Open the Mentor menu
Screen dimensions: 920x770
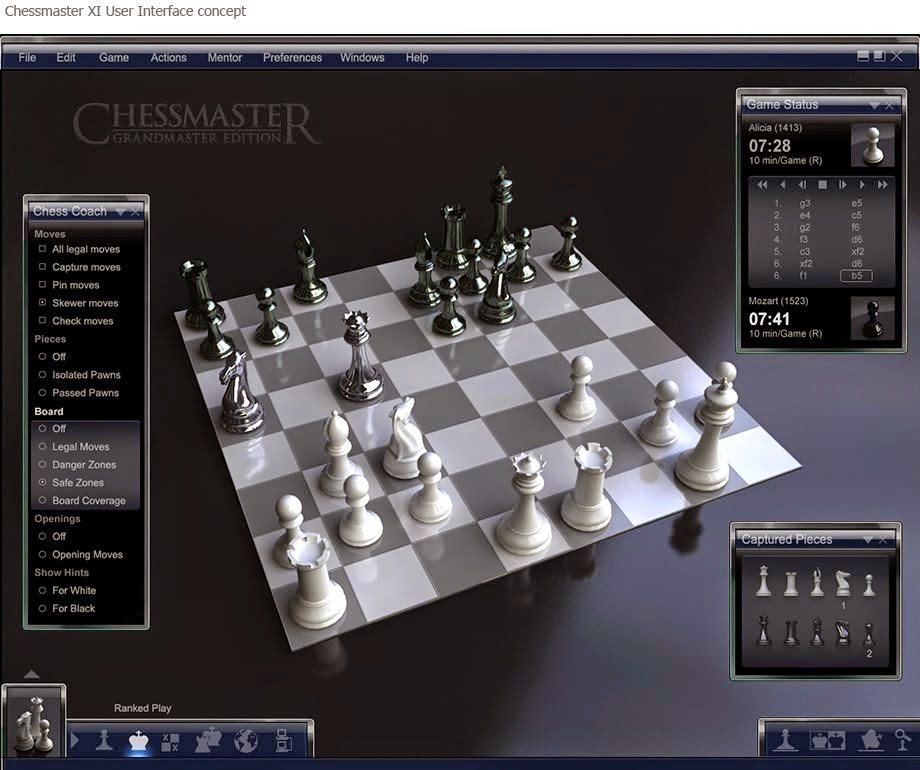tap(225, 58)
